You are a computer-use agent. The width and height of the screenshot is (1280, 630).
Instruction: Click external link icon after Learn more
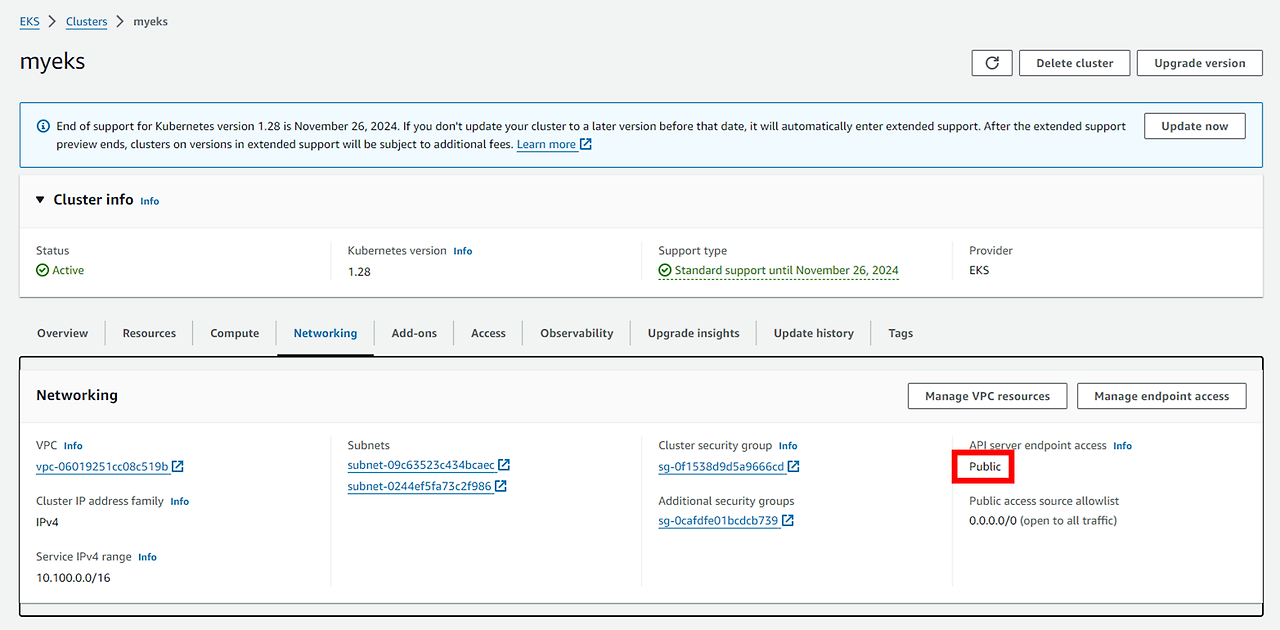pyautogui.click(x=586, y=144)
